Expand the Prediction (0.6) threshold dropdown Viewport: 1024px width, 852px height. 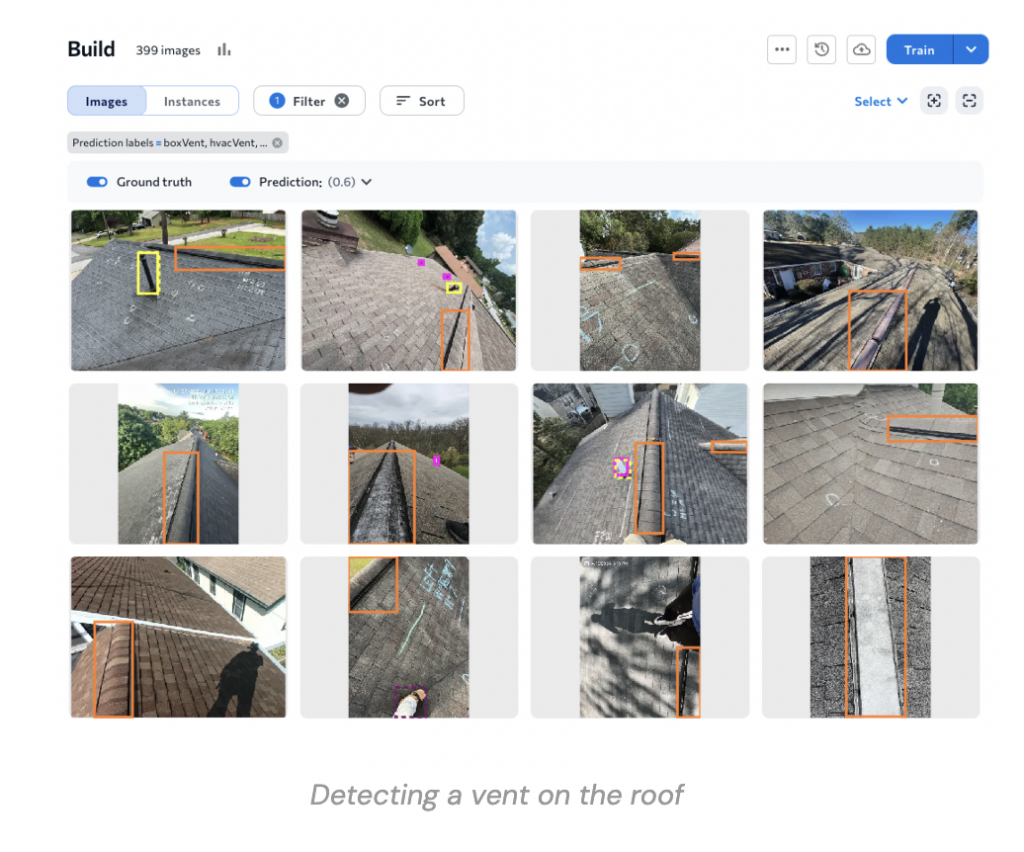click(366, 182)
